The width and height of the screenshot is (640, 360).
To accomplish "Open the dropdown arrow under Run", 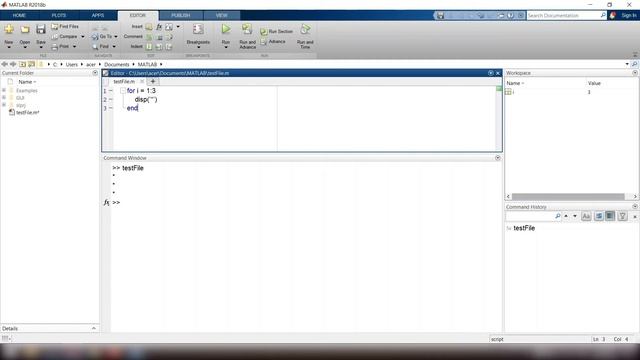I will (x=226, y=47).
